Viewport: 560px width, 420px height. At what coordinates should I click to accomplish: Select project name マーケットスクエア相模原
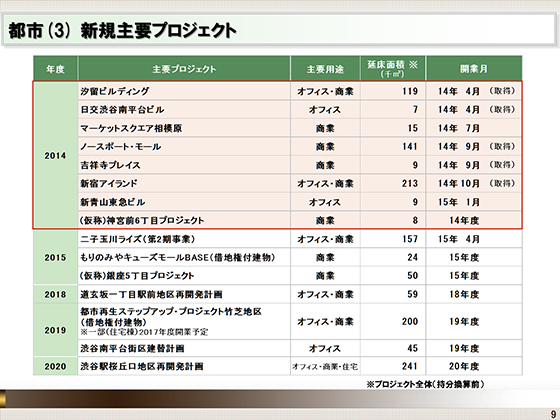tap(131, 128)
